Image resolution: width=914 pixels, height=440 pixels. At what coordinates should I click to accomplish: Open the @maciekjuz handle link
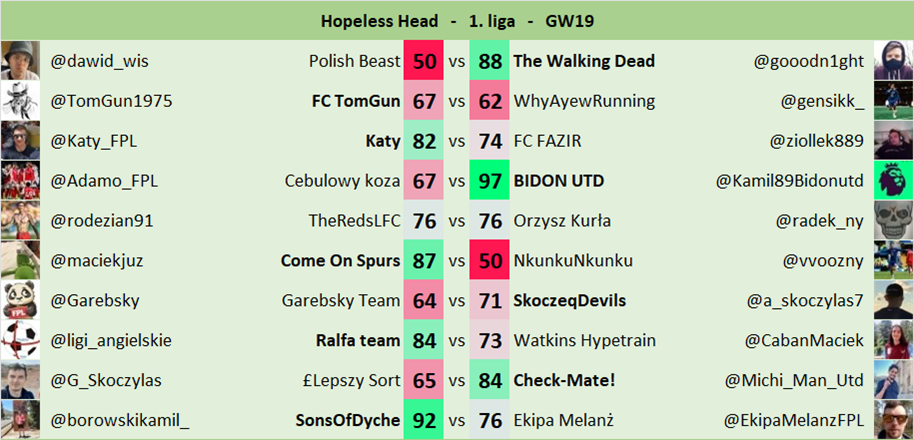point(97,261)
